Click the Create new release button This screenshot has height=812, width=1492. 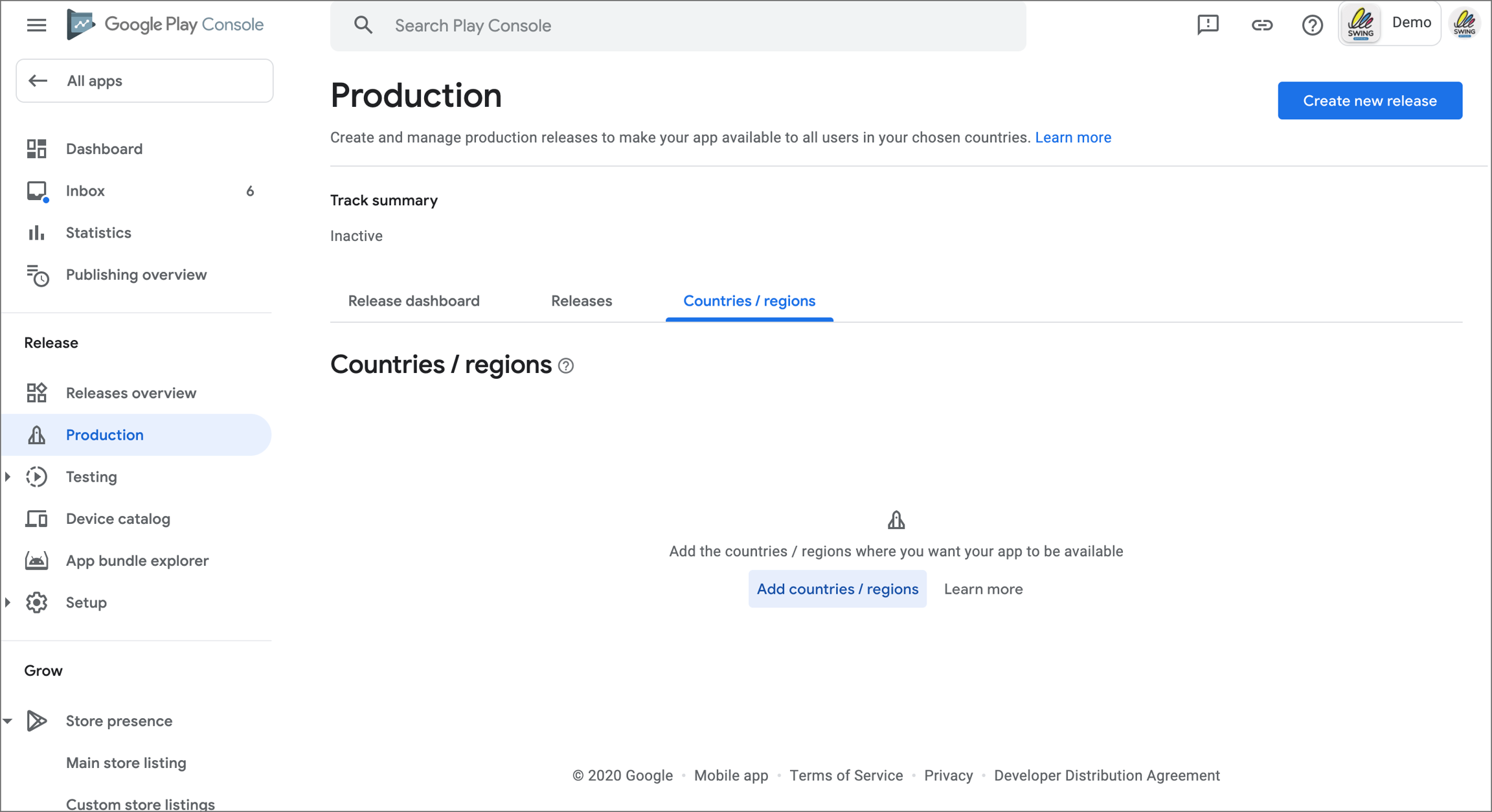tap(1369, 101)
